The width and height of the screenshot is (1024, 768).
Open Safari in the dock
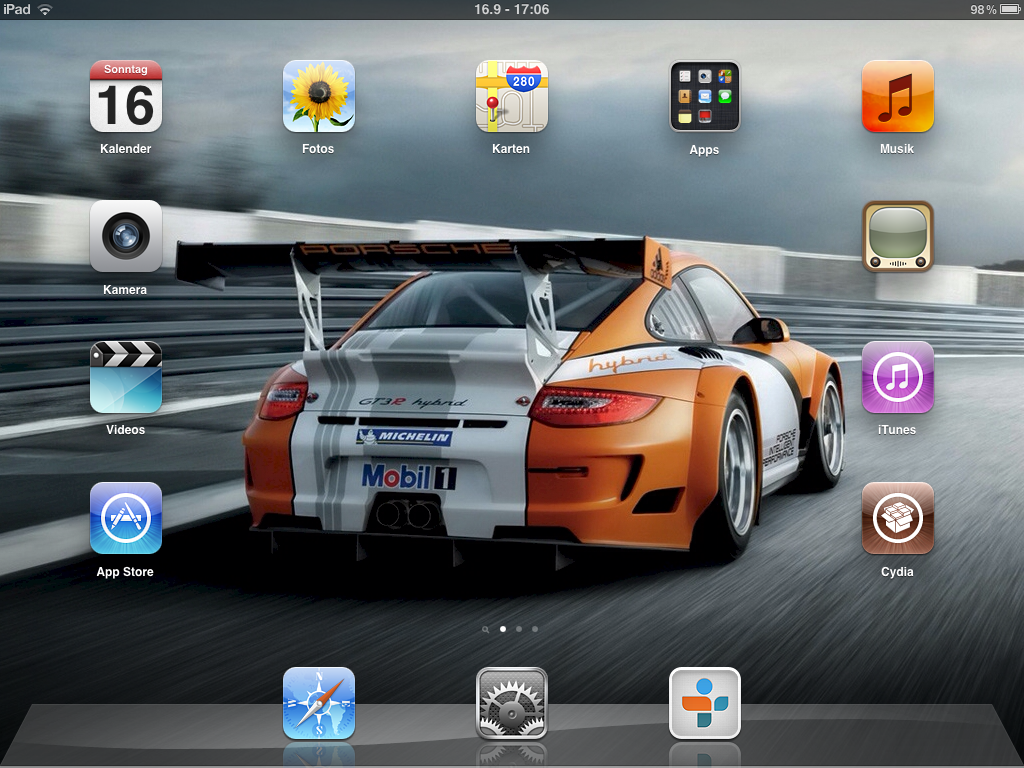coord(319,703)
